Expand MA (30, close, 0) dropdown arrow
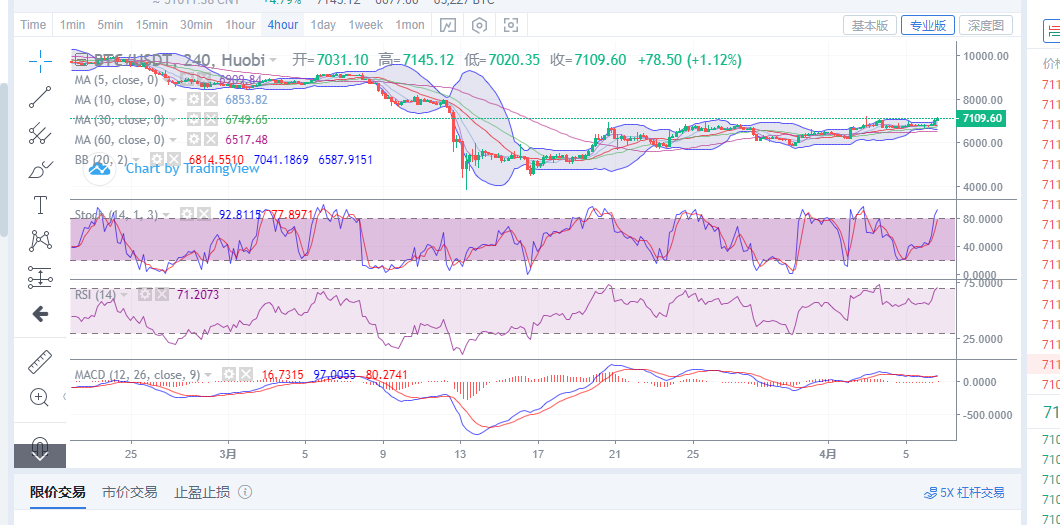This screenshot has width=1060, height=525. pos(173,120)
